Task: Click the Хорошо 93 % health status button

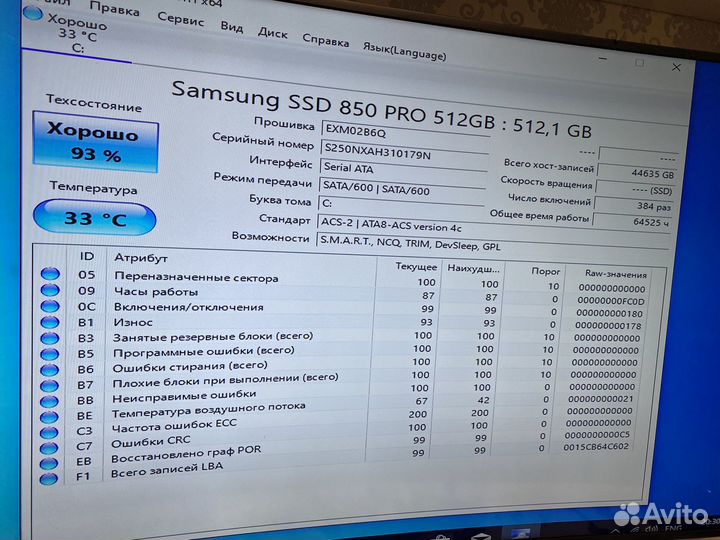Action: 96,144
